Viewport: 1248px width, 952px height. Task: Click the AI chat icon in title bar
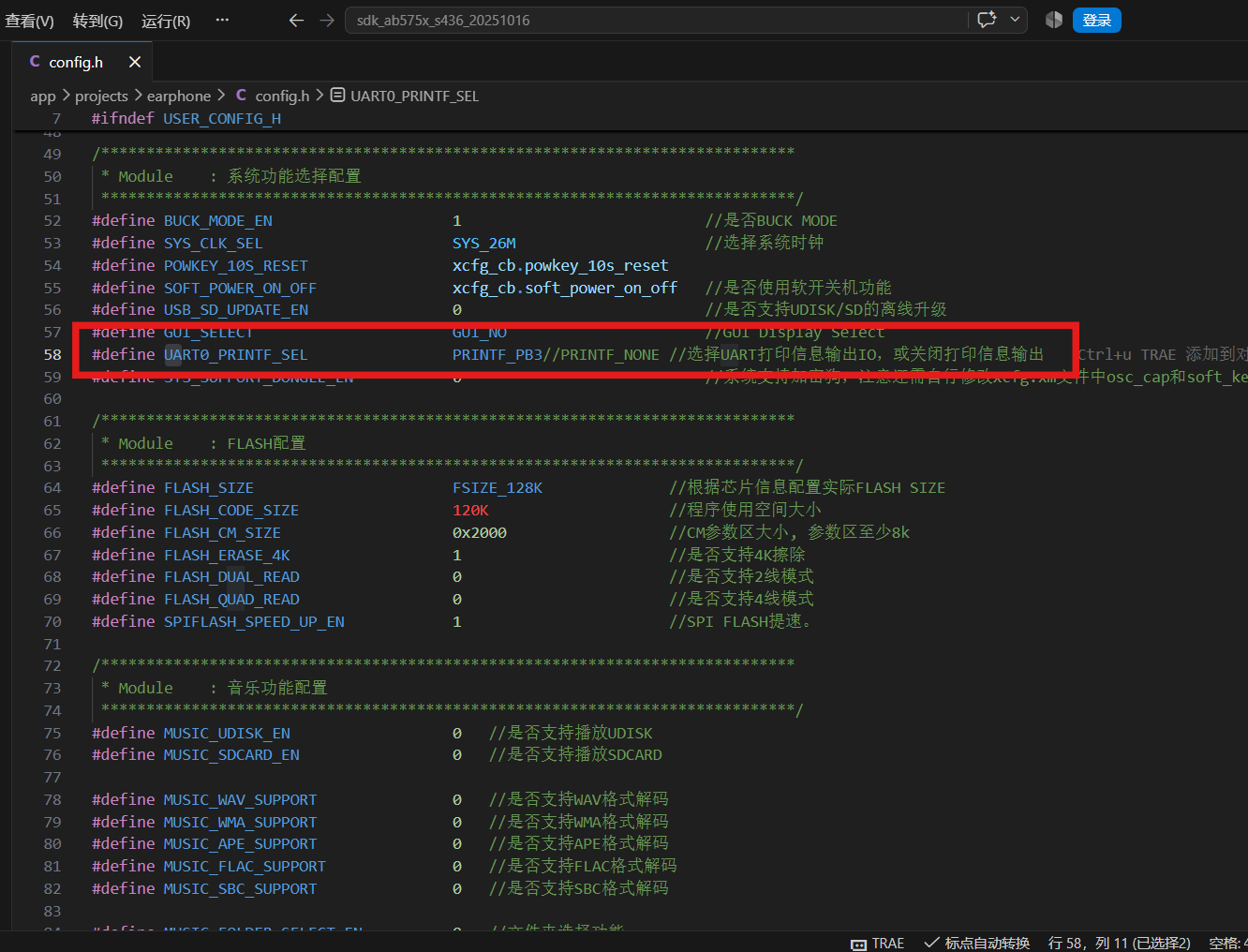(x=987, y=20)
